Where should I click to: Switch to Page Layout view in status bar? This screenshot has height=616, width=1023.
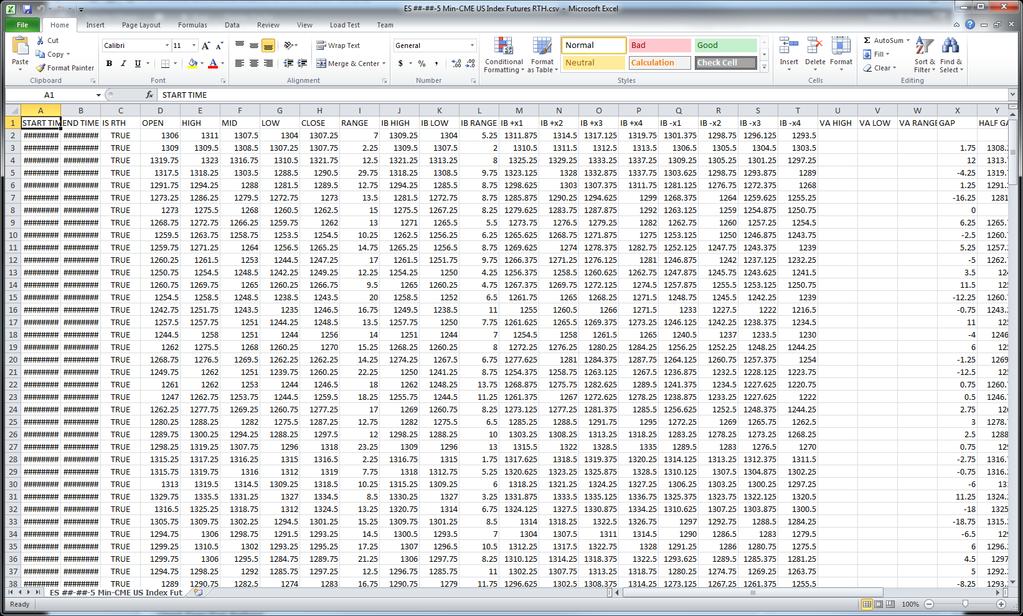pyautogui.click(x=879, y=605)
